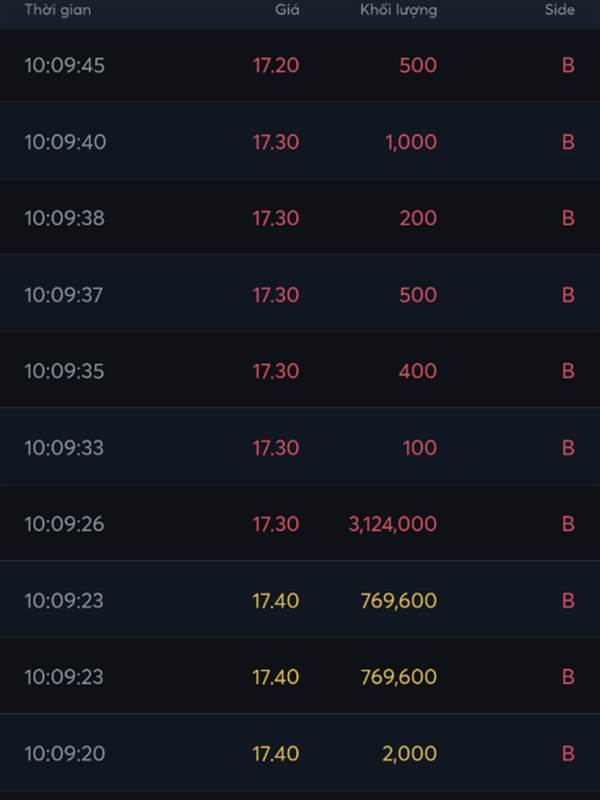This screenshot has height=800, width=600.
Task: Click the 1,000 volume value
Action: 412,142
